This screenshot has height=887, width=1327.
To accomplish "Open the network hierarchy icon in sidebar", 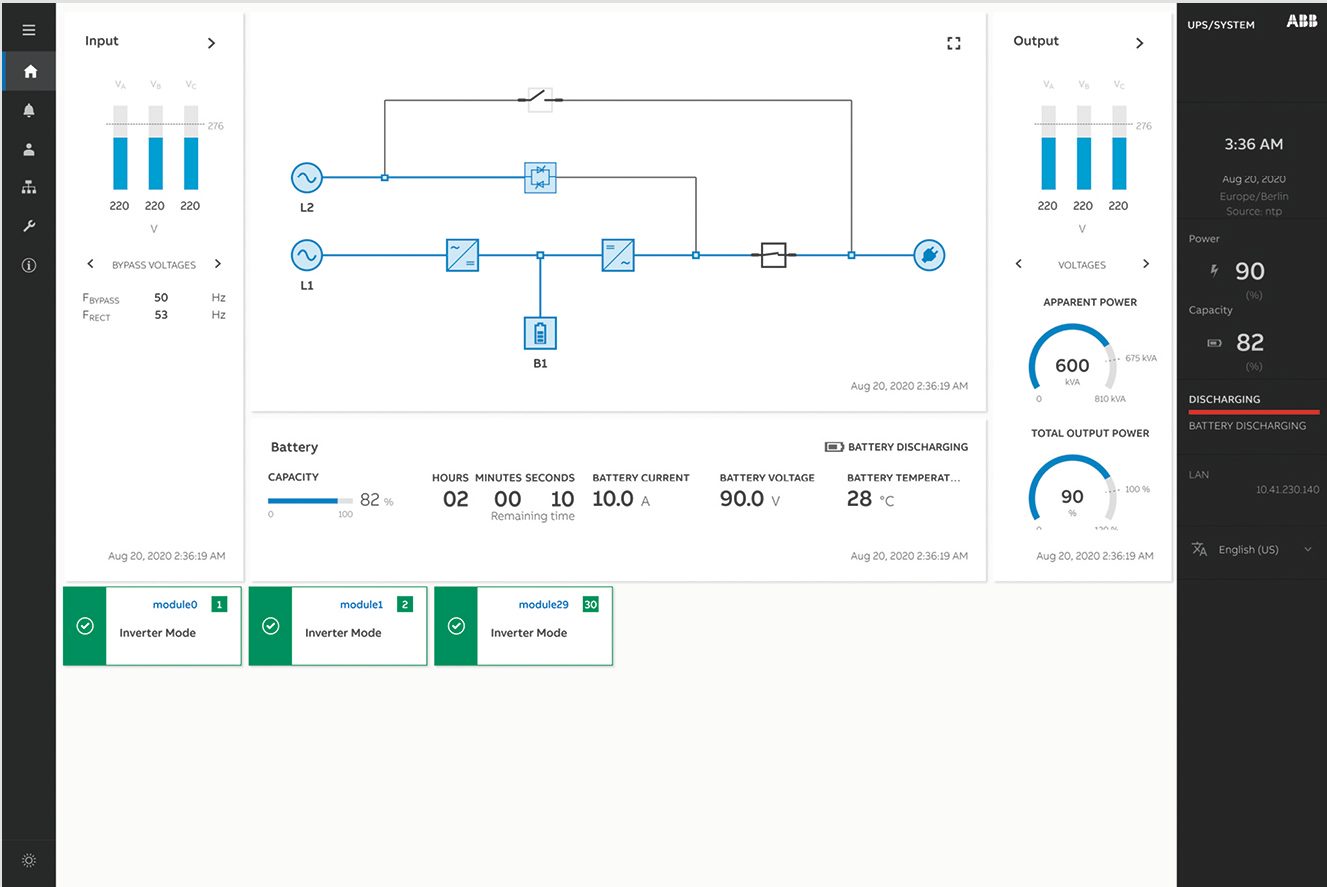I will click(29, 187).
